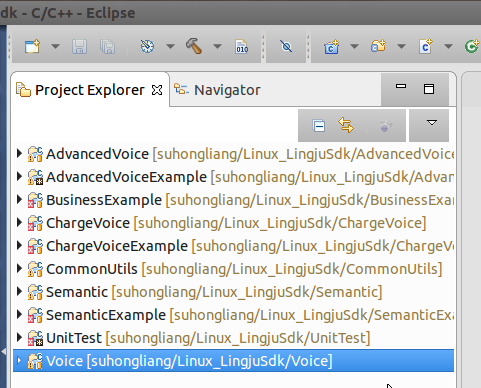Open the New wizard dropdown arrow
This screenshot has width=481, height=388.
tap(55, 46)
